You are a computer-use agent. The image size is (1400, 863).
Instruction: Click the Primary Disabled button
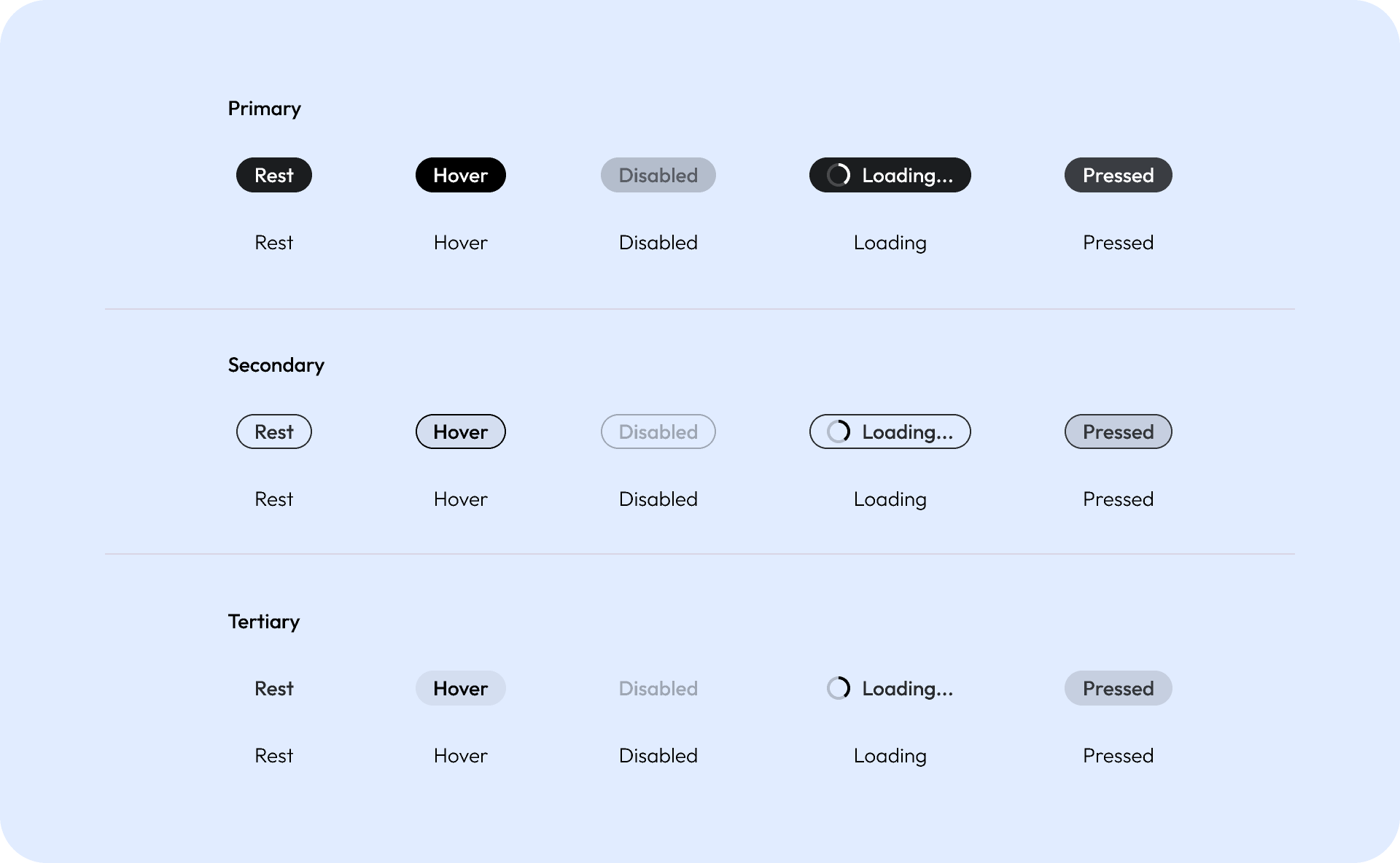[658, 175]
